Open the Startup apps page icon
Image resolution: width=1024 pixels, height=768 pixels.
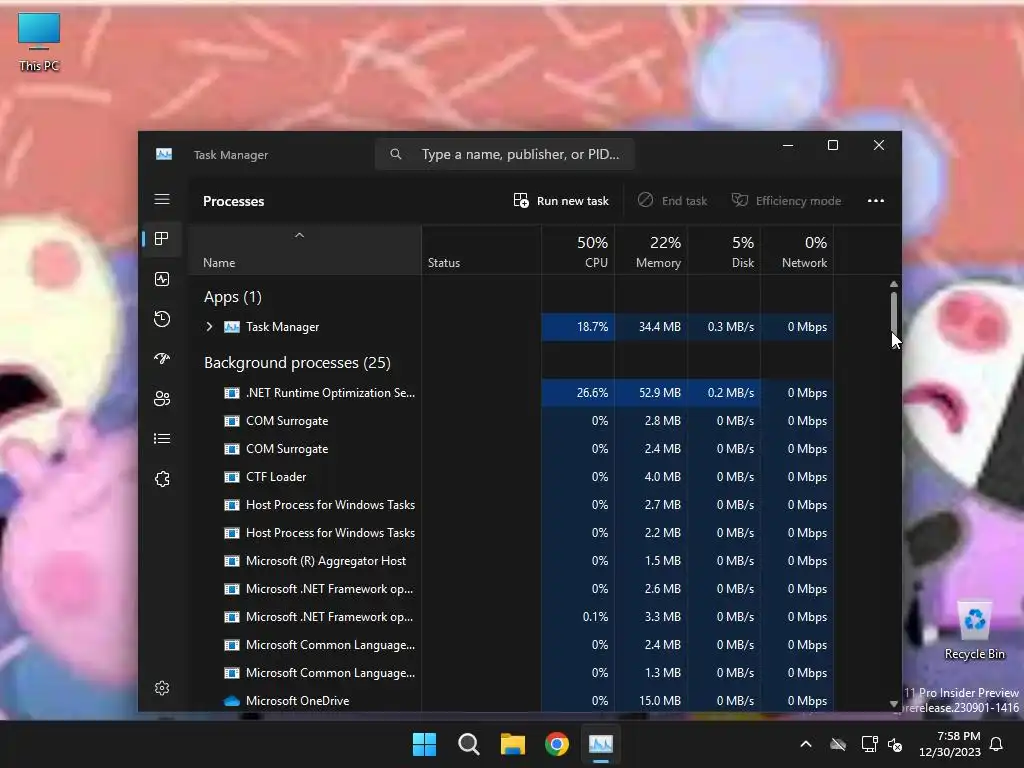click(x=162, y=359)
